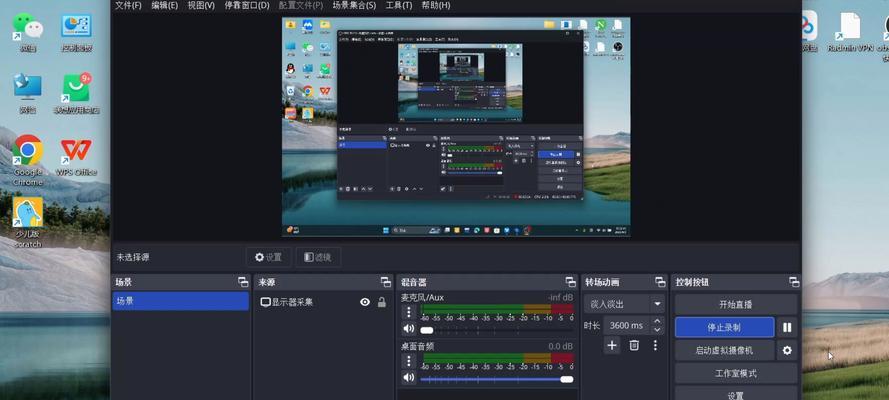Image resolution: width=889 pixels, height=400 pixels.
Task: Open transition properties three-dot menu
Action: click(x=655, y=345)
